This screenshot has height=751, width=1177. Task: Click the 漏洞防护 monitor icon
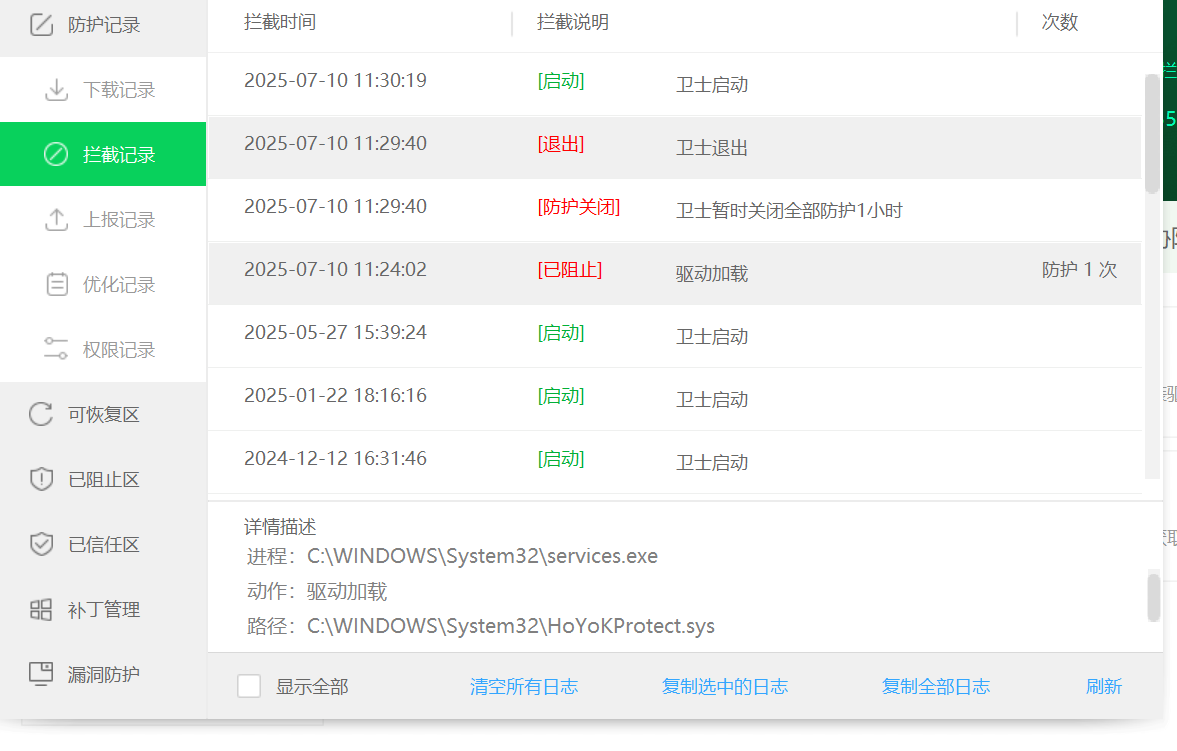41,674
